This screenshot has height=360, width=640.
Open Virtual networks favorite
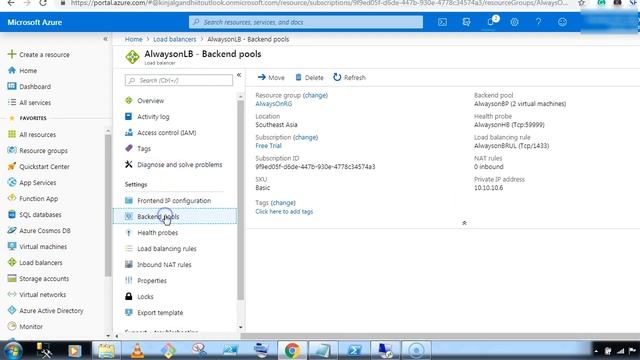(x=37, y=294)
